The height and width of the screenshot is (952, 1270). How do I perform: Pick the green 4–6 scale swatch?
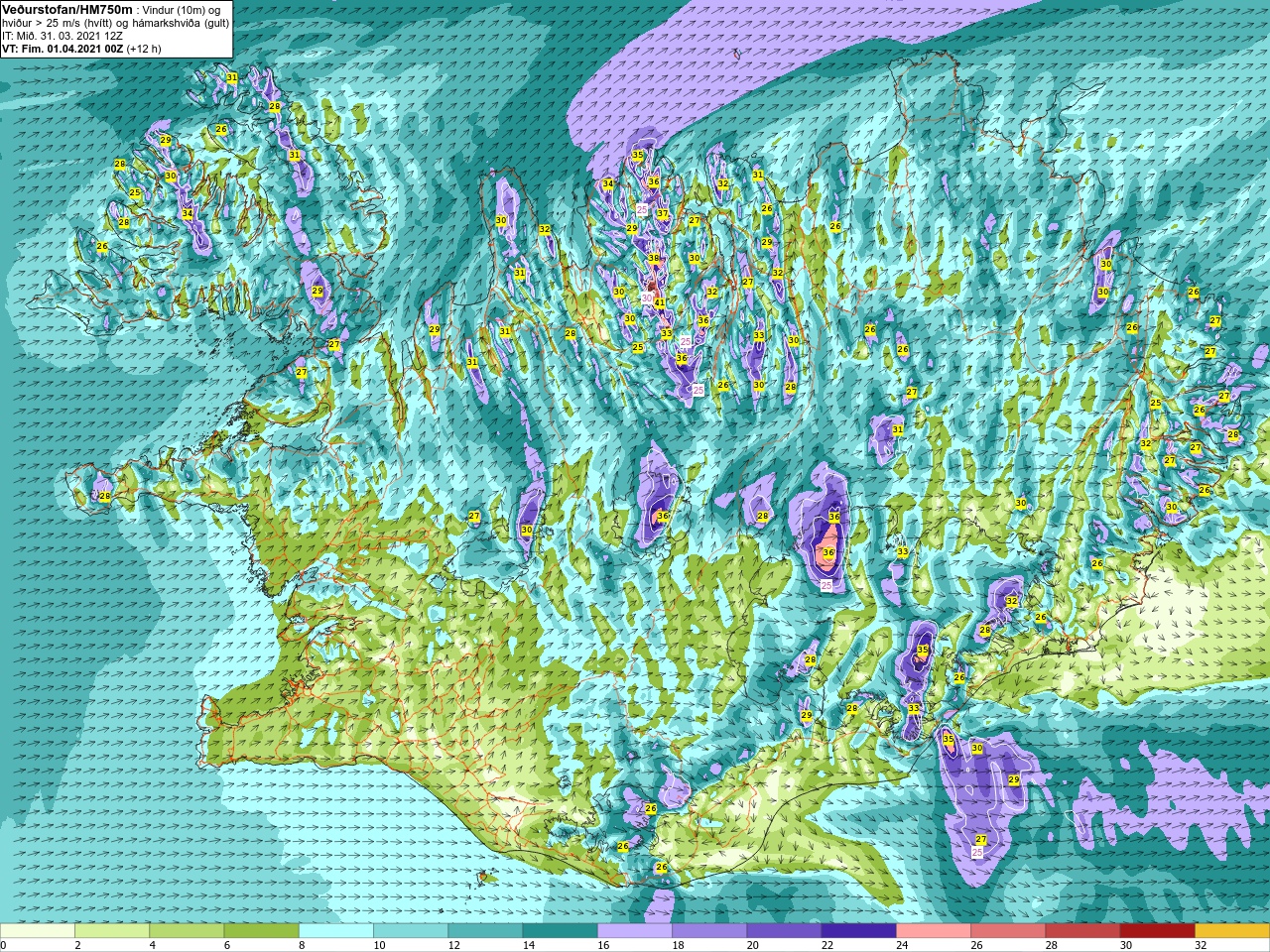point(187,930)
